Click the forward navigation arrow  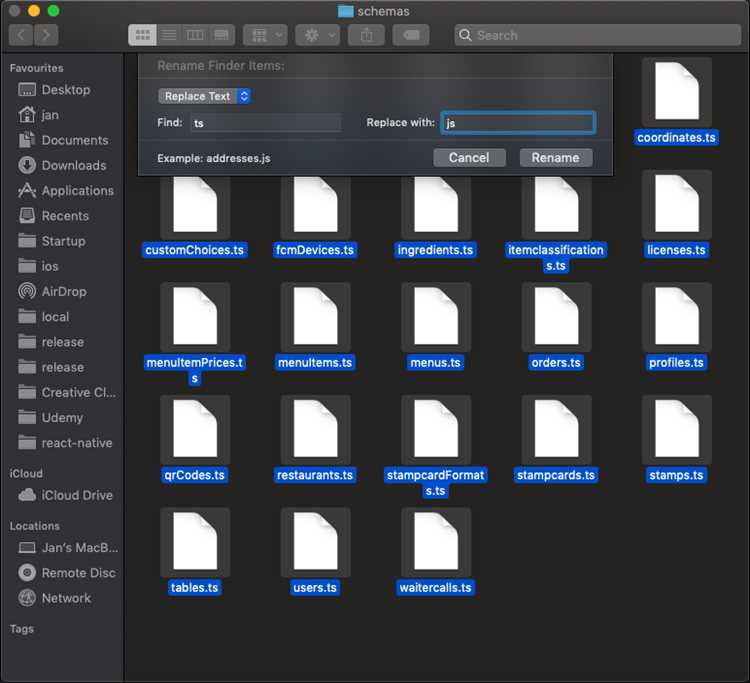(46, 35)
